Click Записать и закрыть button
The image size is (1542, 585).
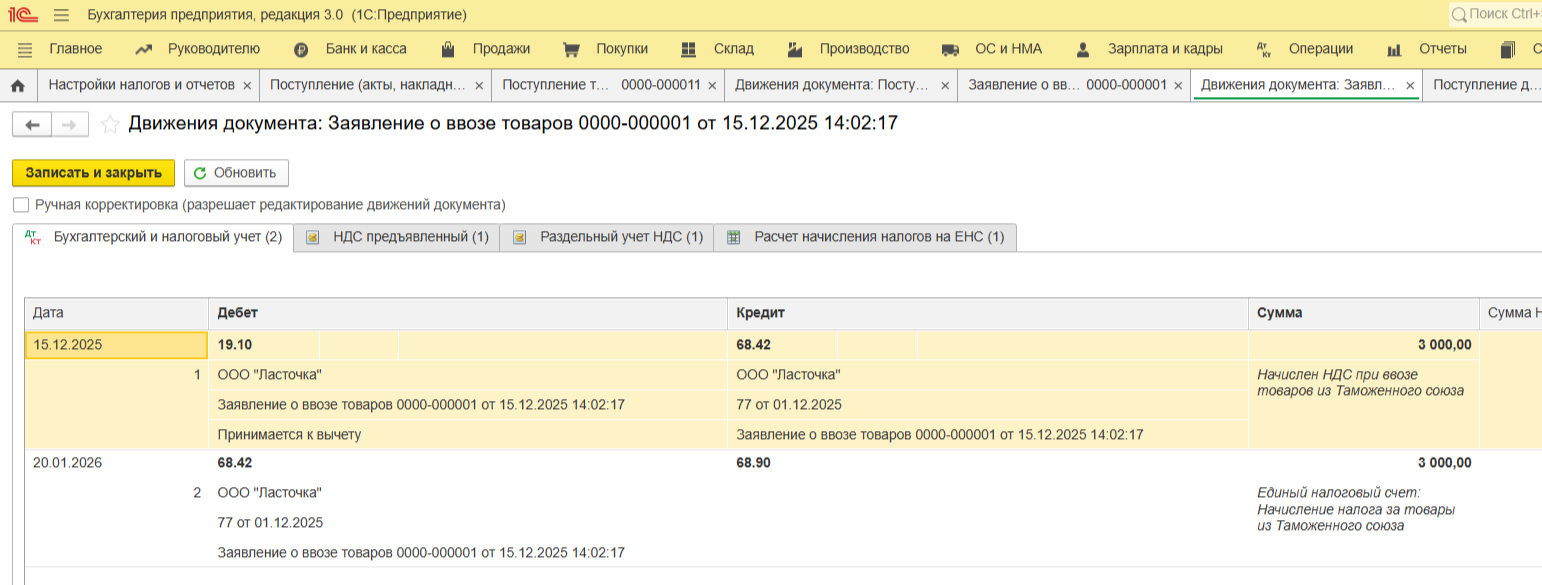tap(93, 173)
